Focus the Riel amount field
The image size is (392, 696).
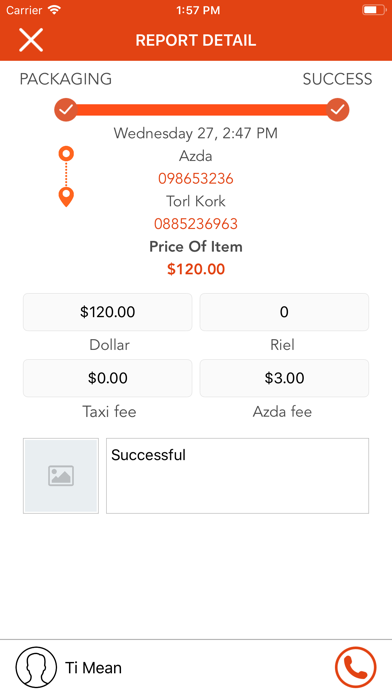pyautogui.click(x=284, y=312)
